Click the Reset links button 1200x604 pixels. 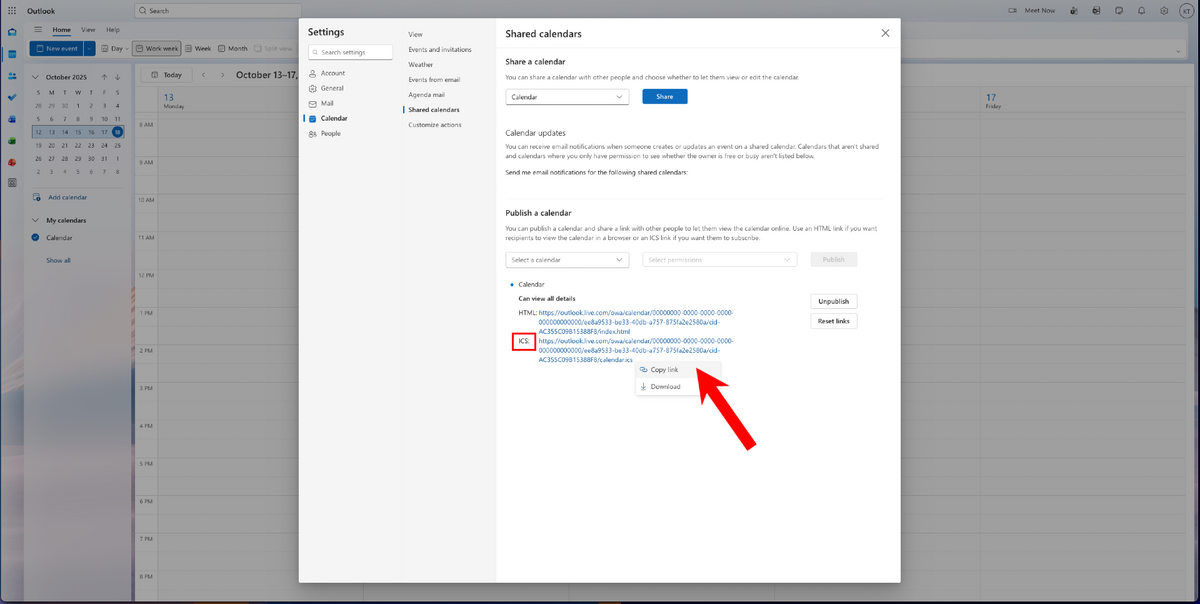(x=833, y=321)
